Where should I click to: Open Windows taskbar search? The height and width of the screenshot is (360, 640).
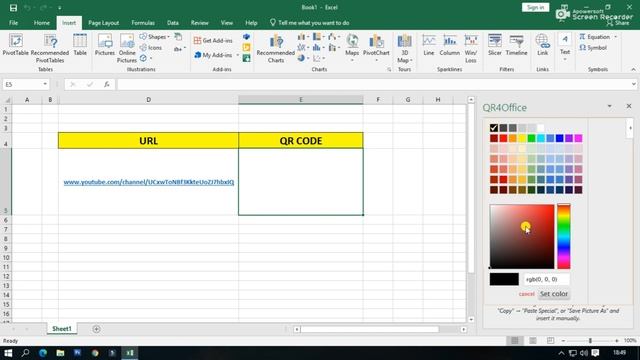point(25,353)
